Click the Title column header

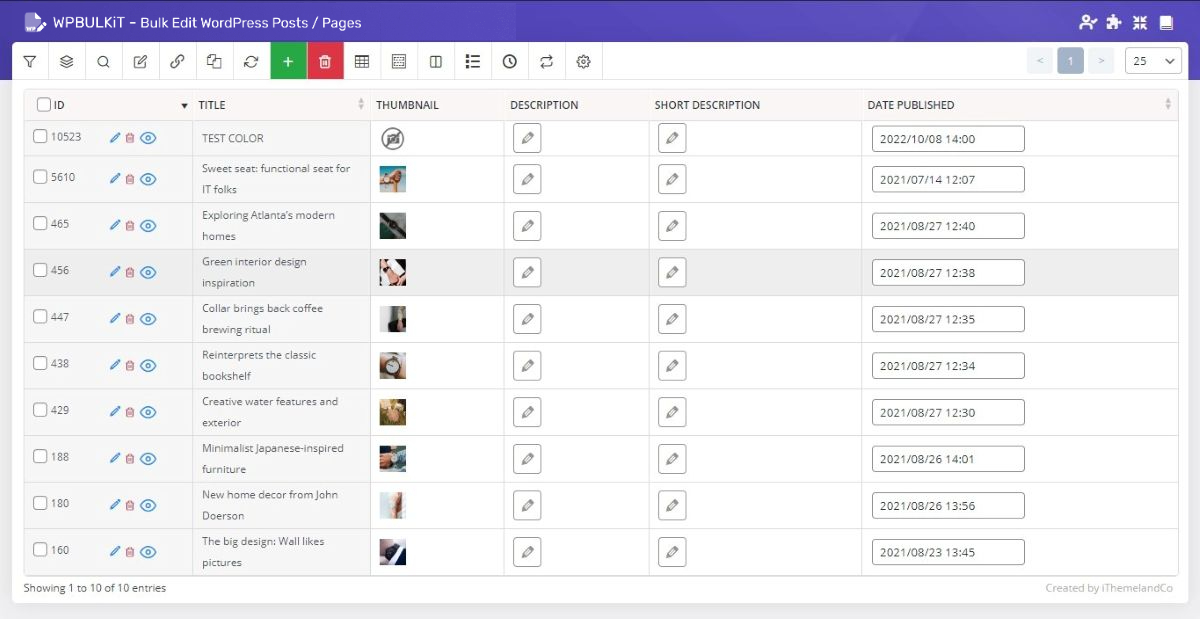click(x=212, y=105)
